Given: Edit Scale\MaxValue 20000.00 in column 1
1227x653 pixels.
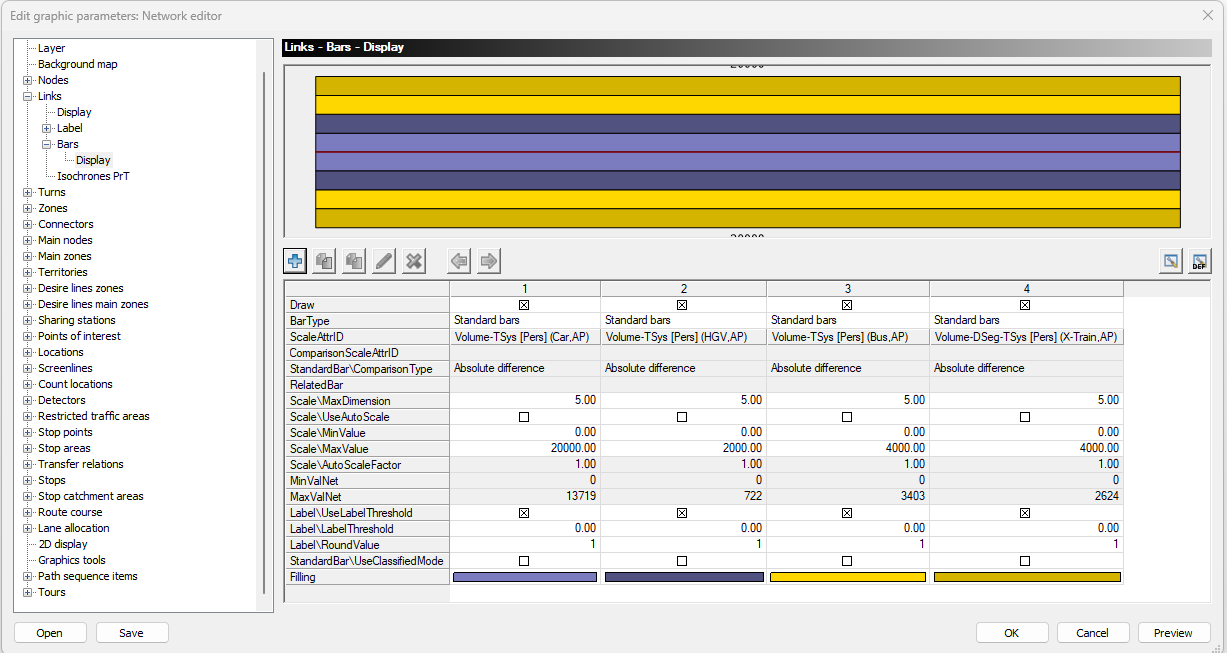Looking at the screenshot, I should point(525,449).
